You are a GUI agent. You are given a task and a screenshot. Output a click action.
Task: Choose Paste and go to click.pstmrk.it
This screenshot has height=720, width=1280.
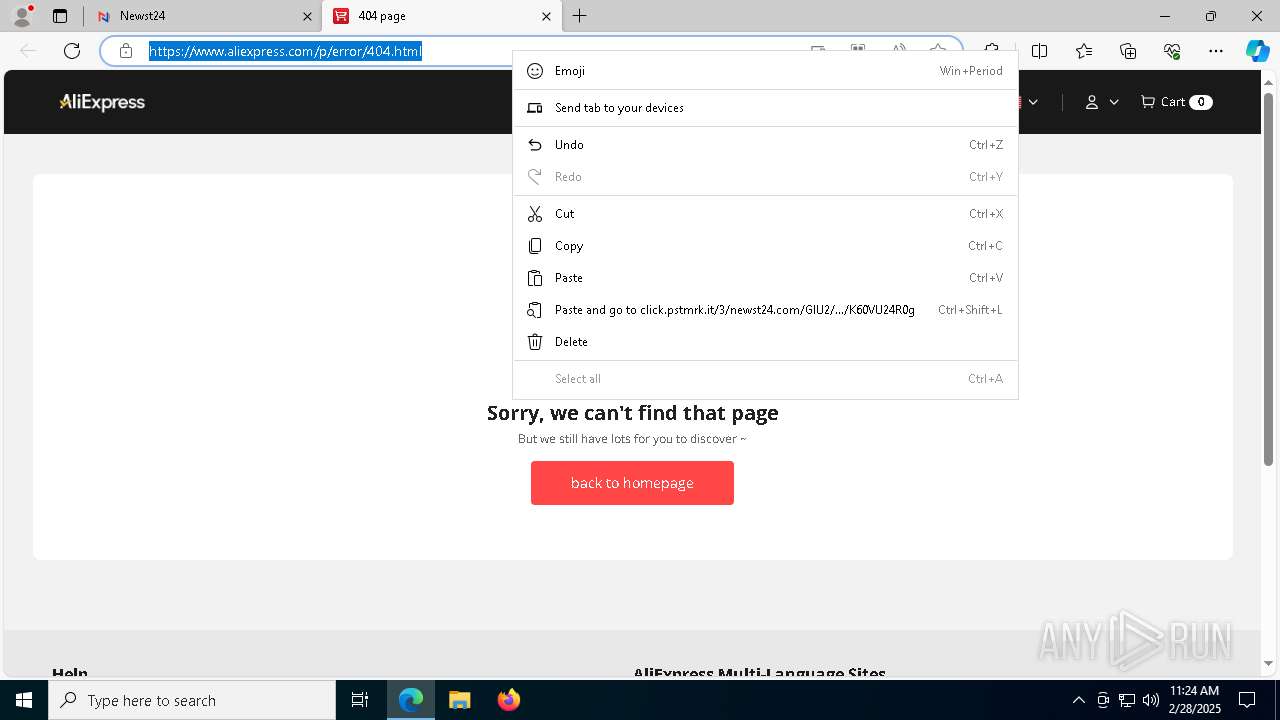click(765, 310)
